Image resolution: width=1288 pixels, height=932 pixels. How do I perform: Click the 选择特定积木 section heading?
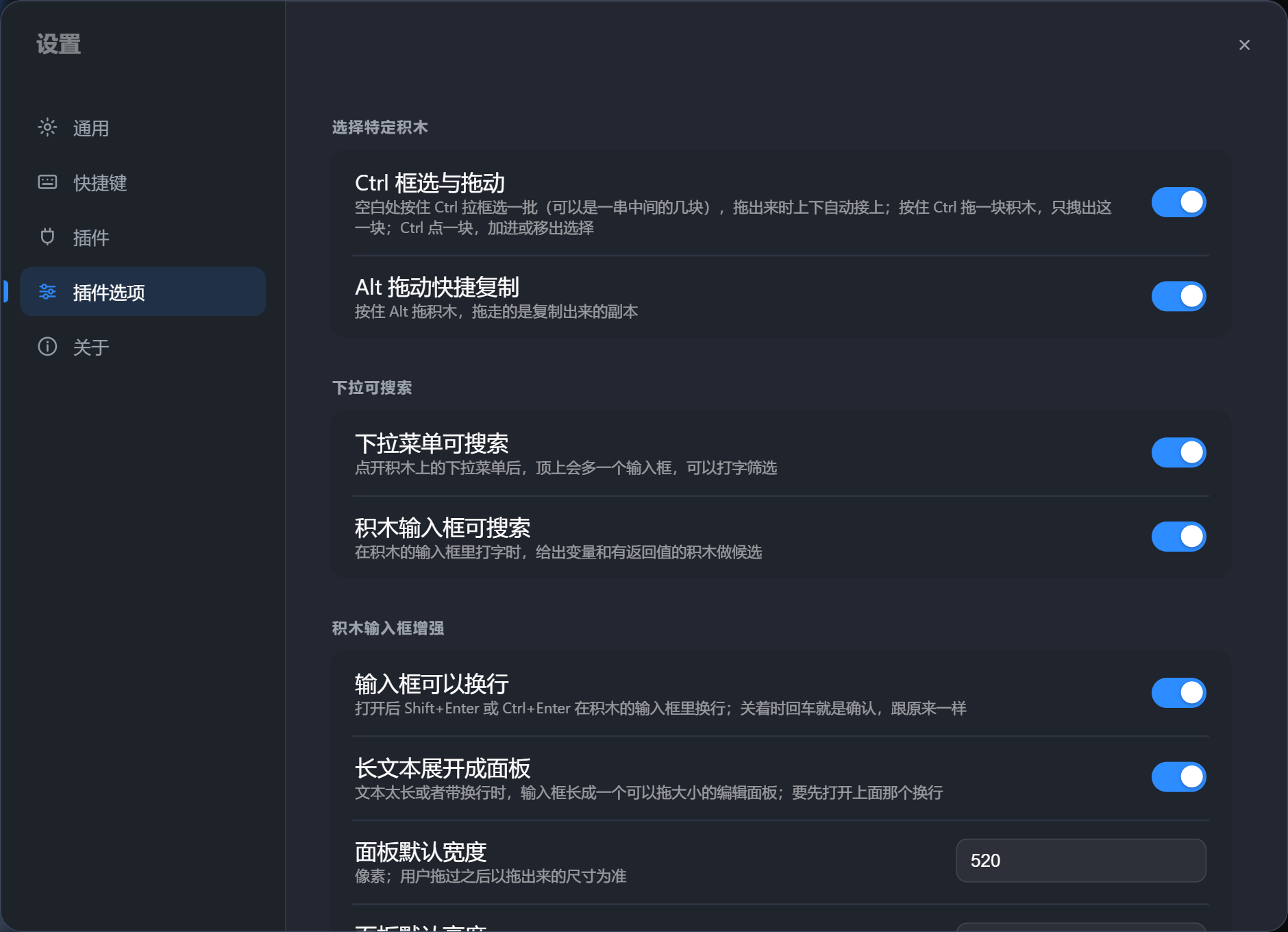(x=380, y=127)
